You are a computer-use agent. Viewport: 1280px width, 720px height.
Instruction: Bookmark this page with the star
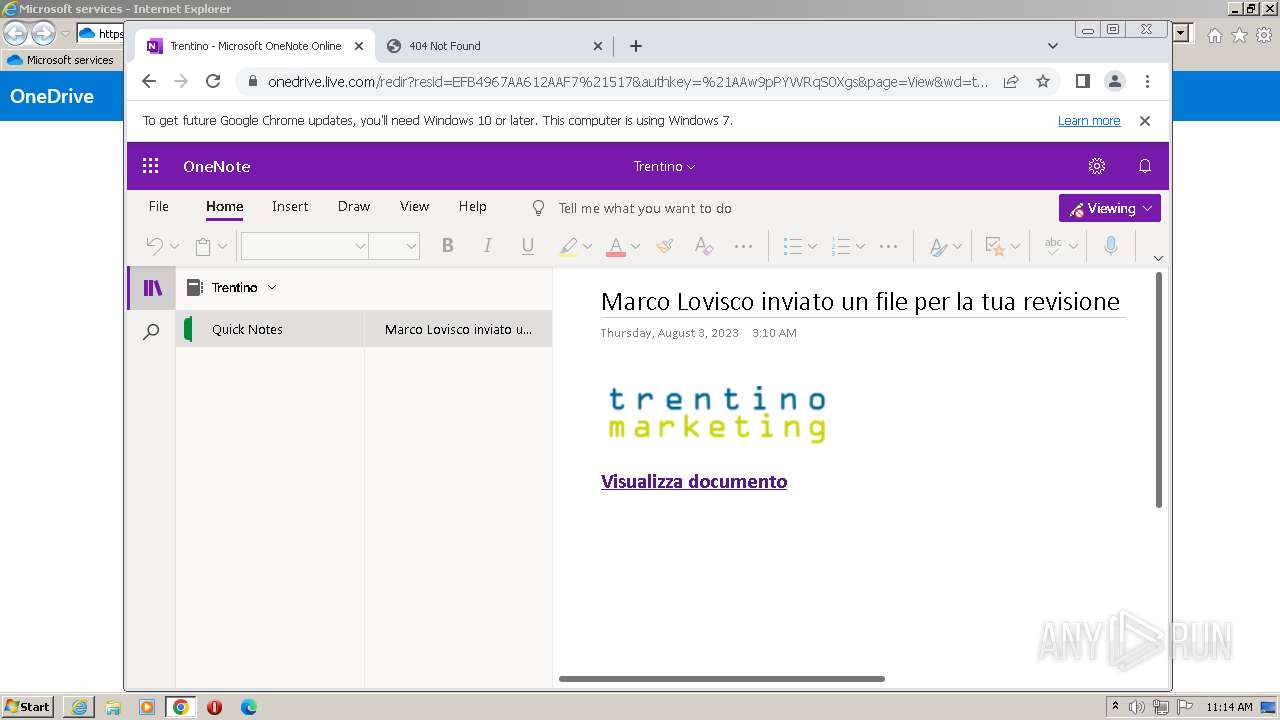[1043, 81]
